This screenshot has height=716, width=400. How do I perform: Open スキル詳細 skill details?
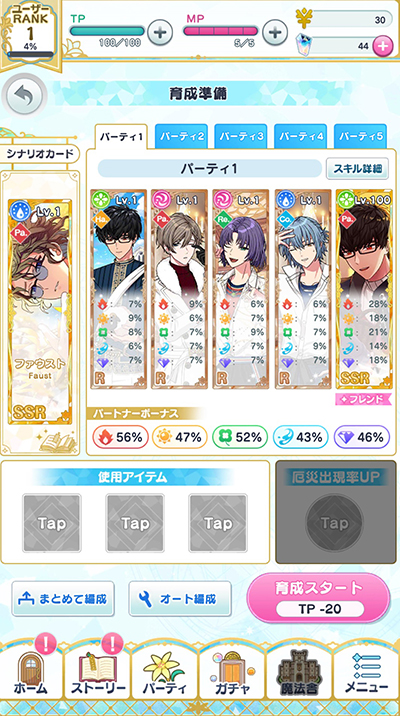pyautogui.click(x=357, y=169)
